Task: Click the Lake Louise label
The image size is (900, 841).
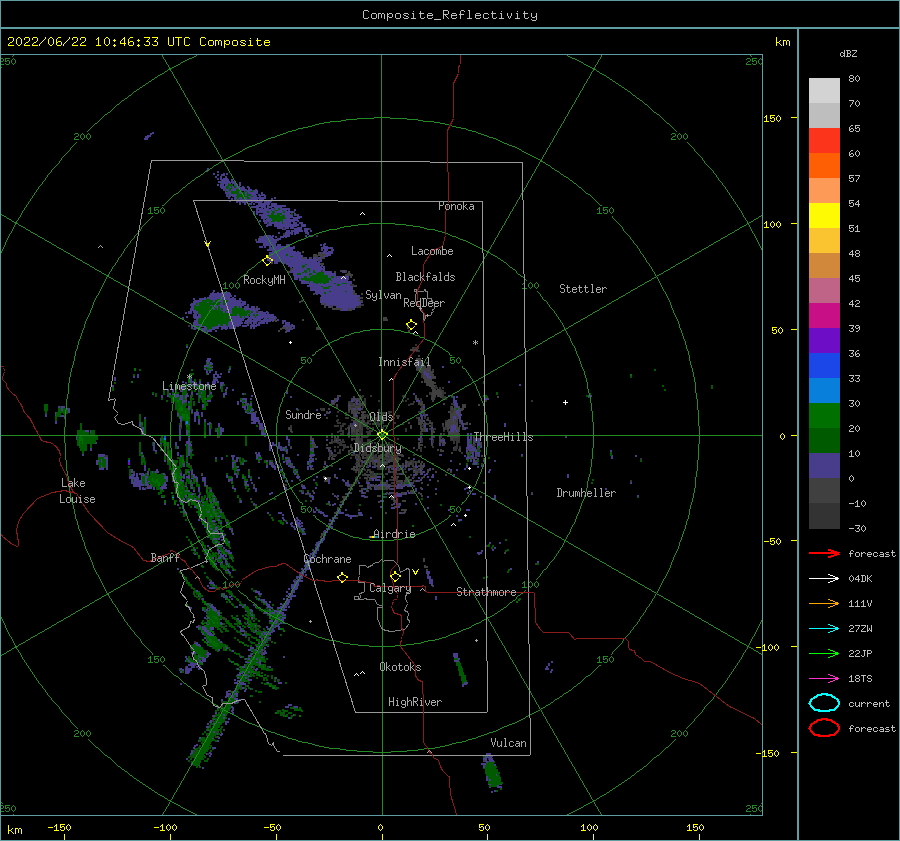Action: pos(77,491)
